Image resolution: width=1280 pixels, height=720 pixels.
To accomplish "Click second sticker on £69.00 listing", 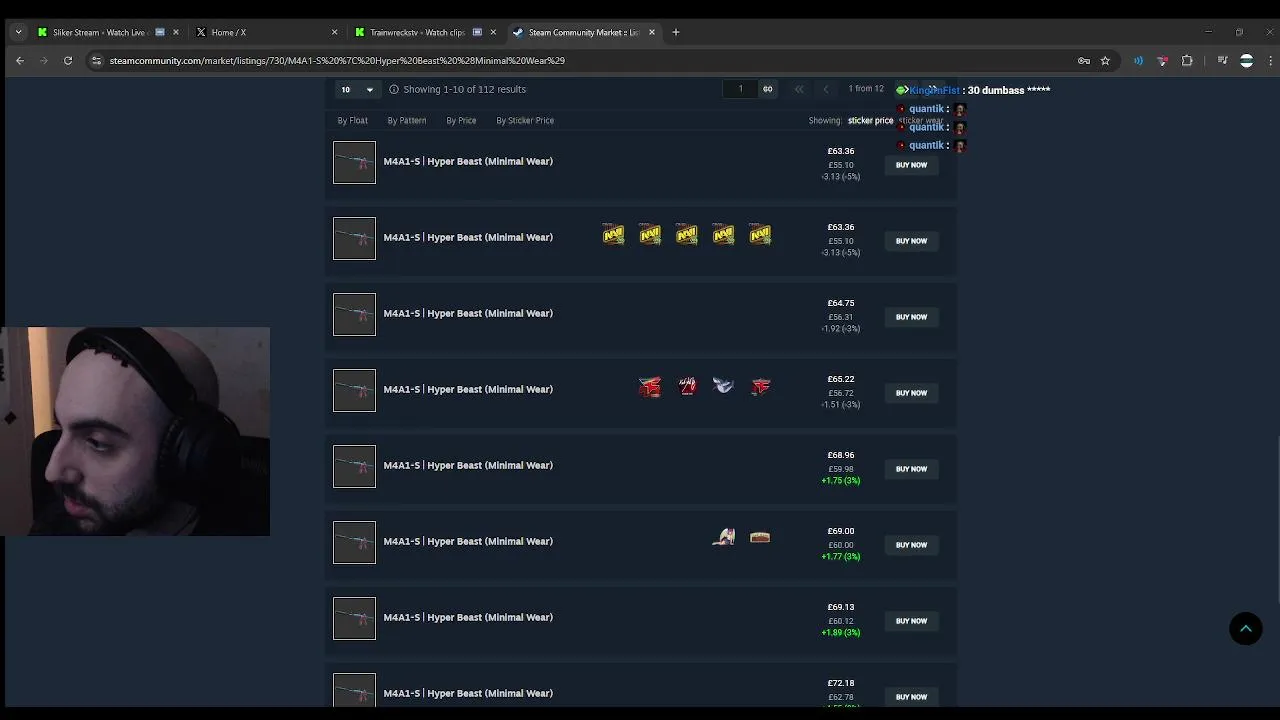I will (x=760, y=538).
